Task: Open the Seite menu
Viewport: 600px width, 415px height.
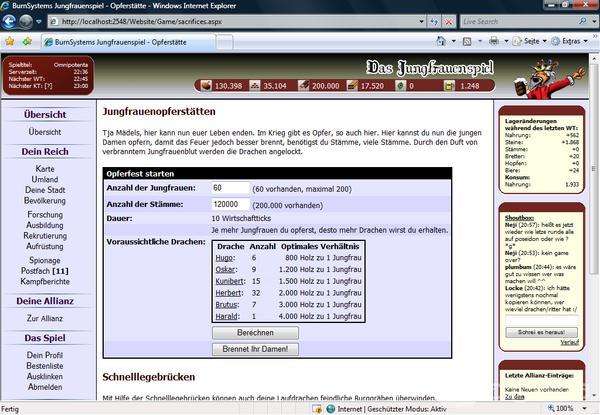Action: coord(530,41)
